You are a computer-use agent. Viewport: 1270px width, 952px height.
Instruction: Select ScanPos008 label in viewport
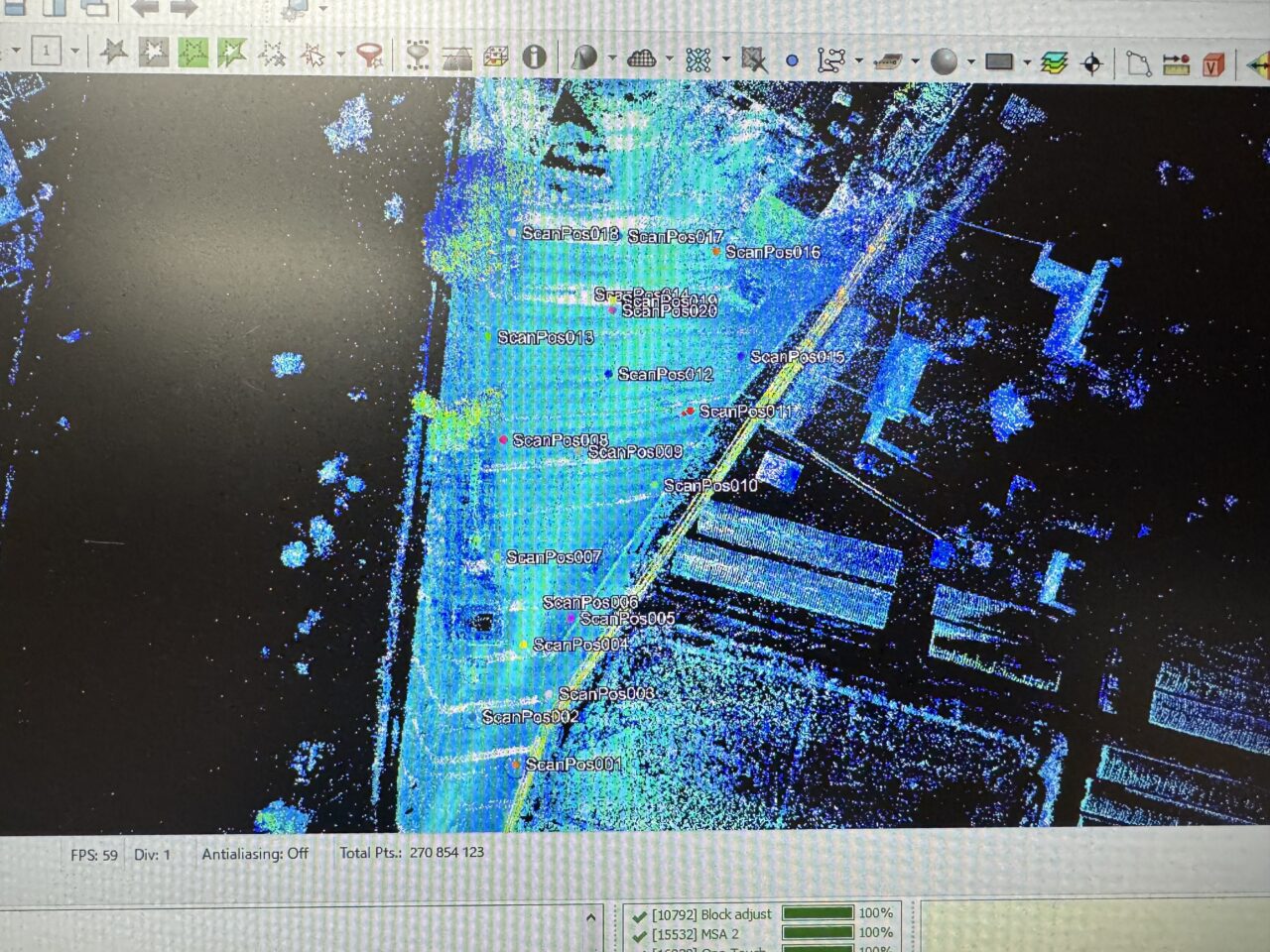click(561, 439)
